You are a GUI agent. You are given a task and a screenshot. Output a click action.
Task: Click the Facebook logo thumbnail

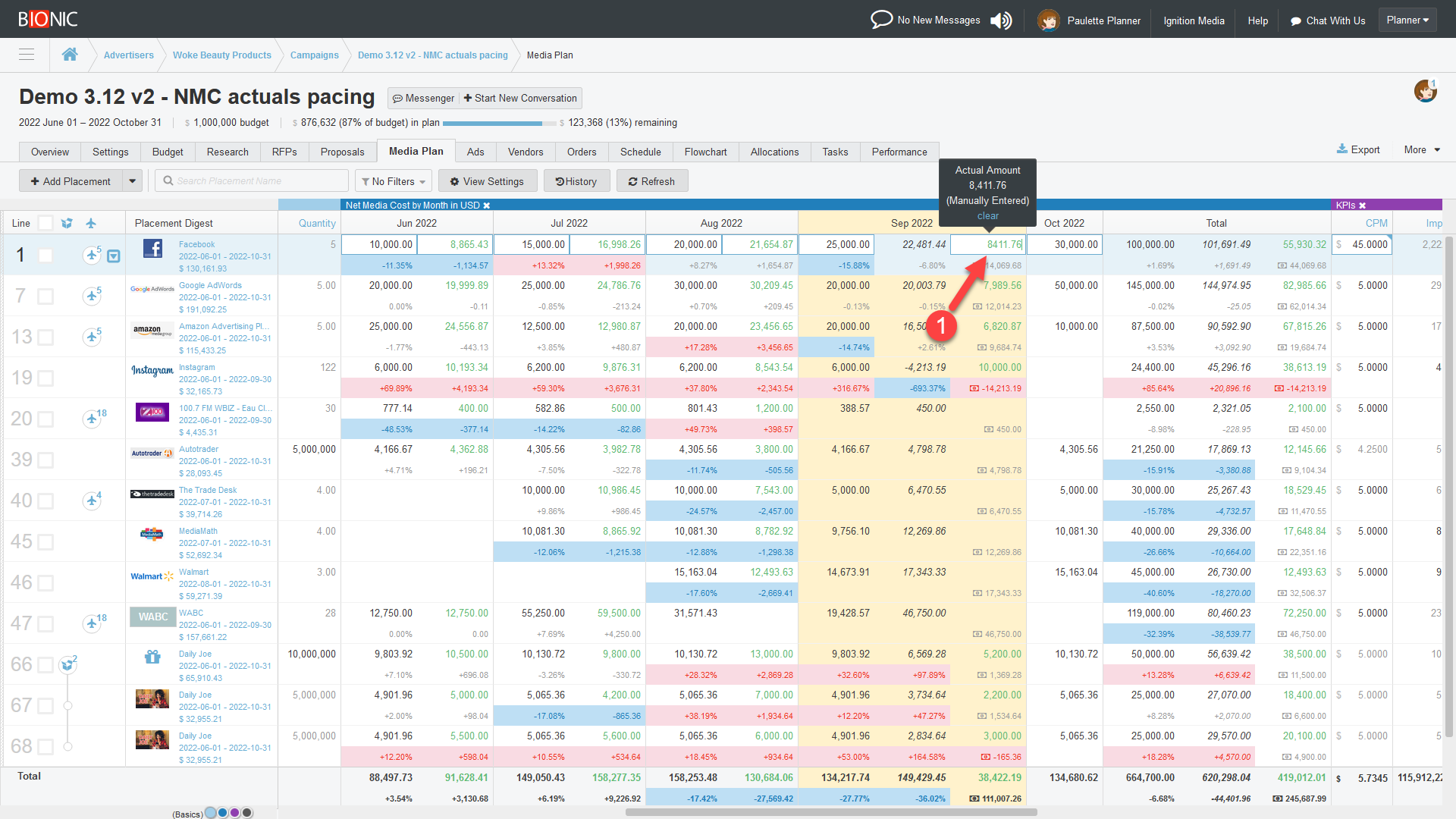click(x=152, y=248)
